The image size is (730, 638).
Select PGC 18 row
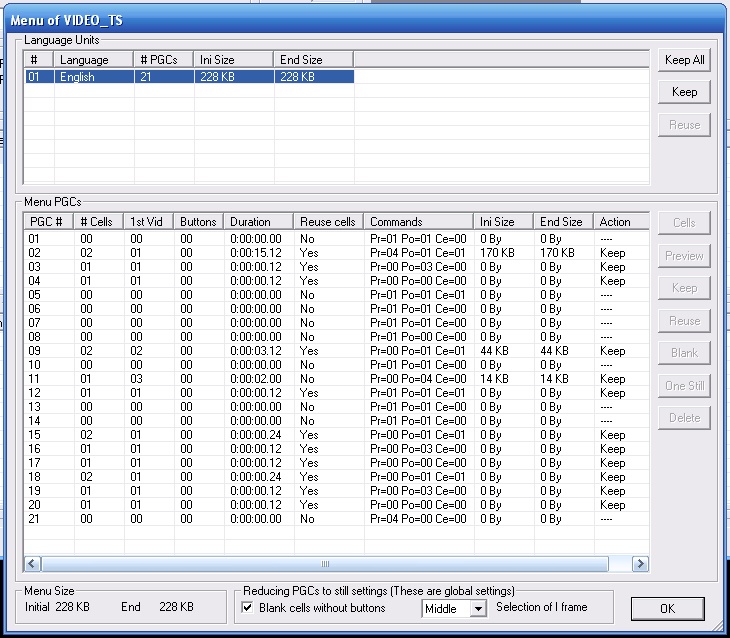[337, 476]
